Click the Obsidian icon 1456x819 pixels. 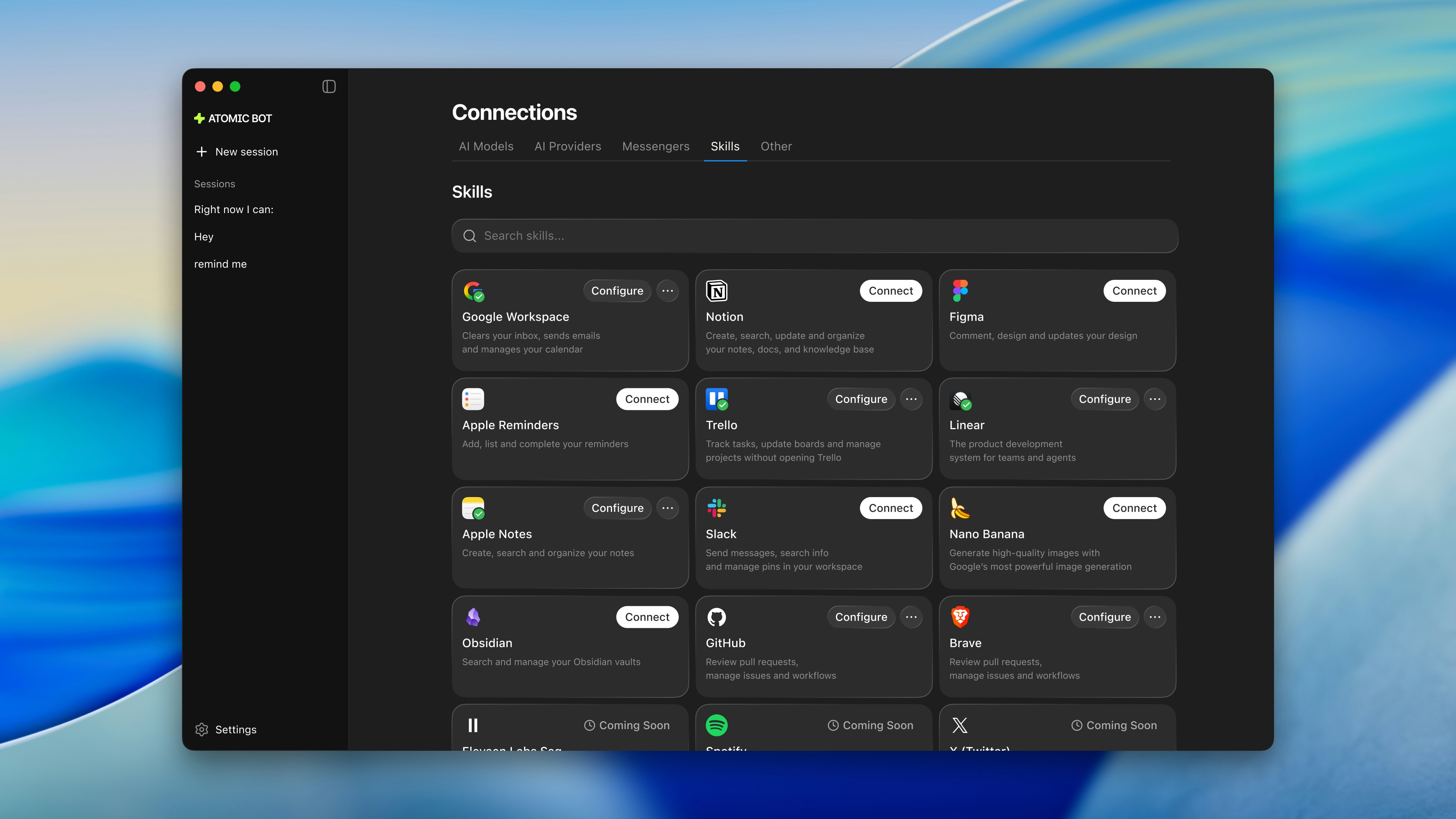click(x=473, y=617)
